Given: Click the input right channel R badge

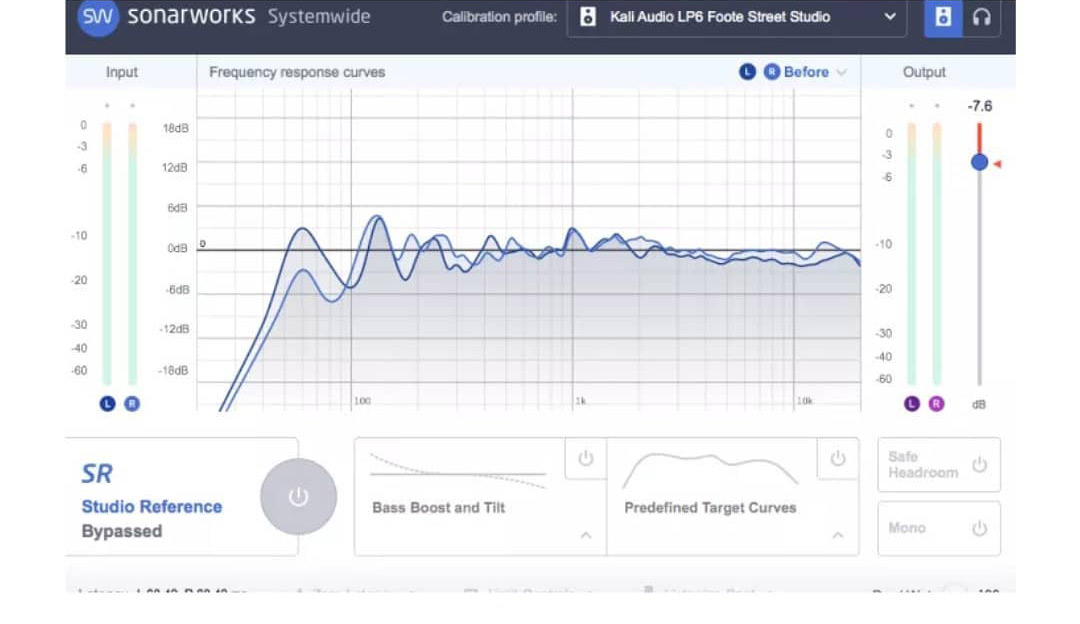Looking at the screenshot, I should [132, 404].
